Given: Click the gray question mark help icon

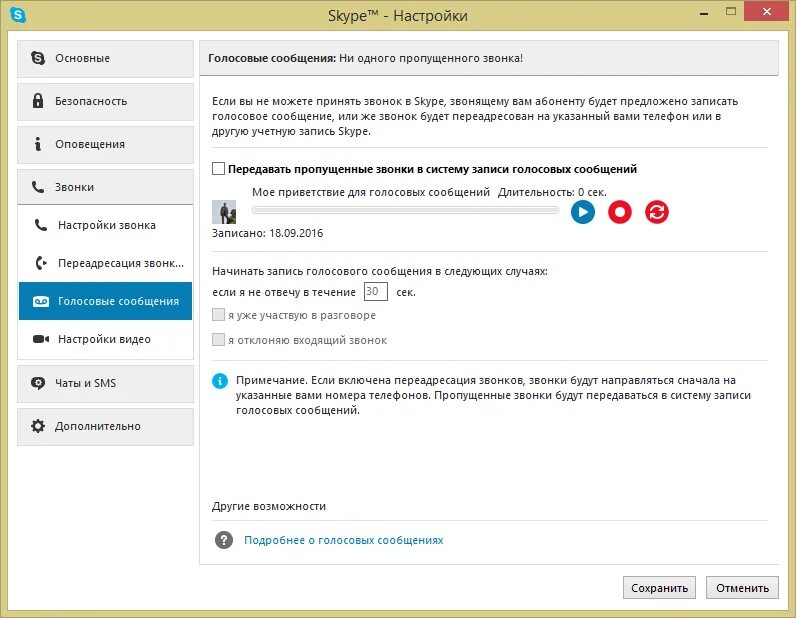Looking at the screenshot, I should coord(224,540).
